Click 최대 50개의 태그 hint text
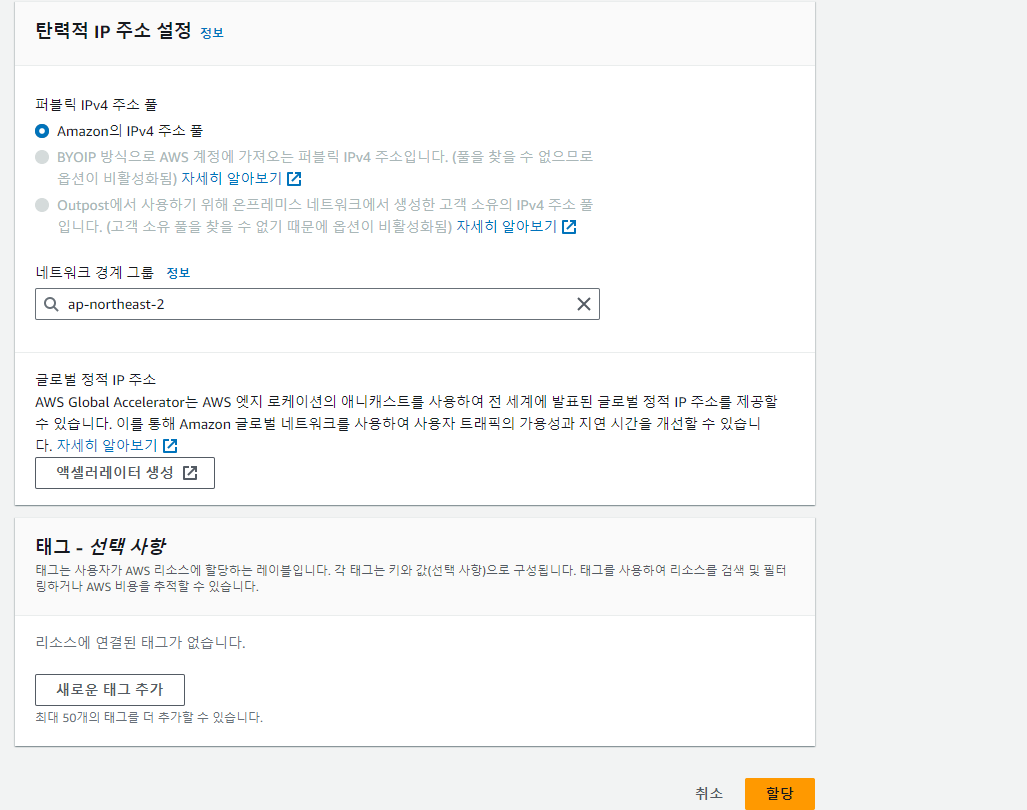This screenshot has height=810, width=1027. [149, 718]
